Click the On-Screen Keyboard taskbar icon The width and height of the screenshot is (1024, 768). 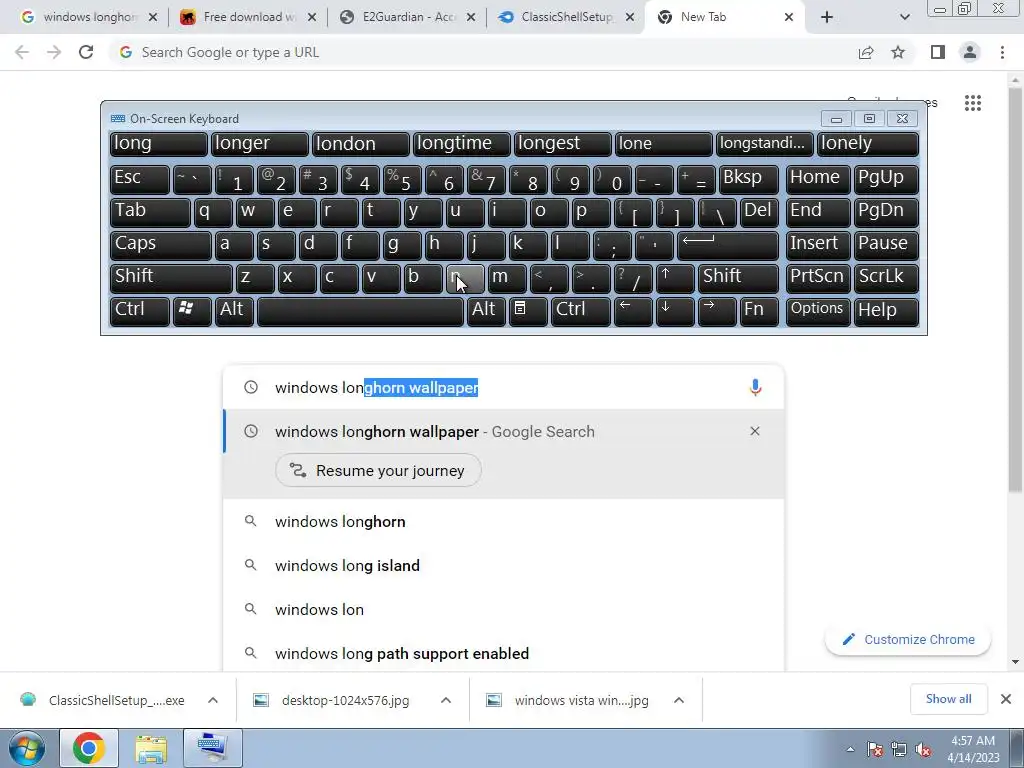pyautogui.click(x=213, y=748)
